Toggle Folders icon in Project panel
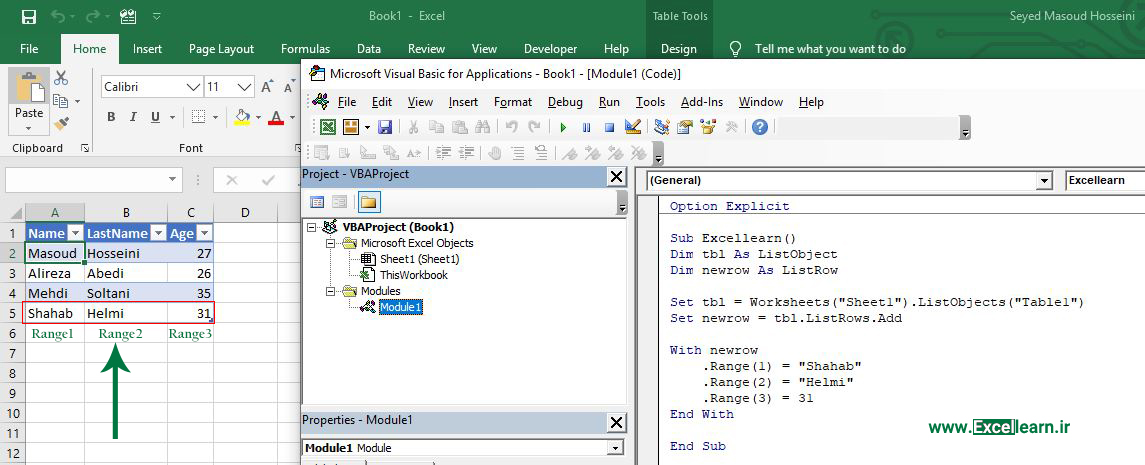 coord(369,202)
